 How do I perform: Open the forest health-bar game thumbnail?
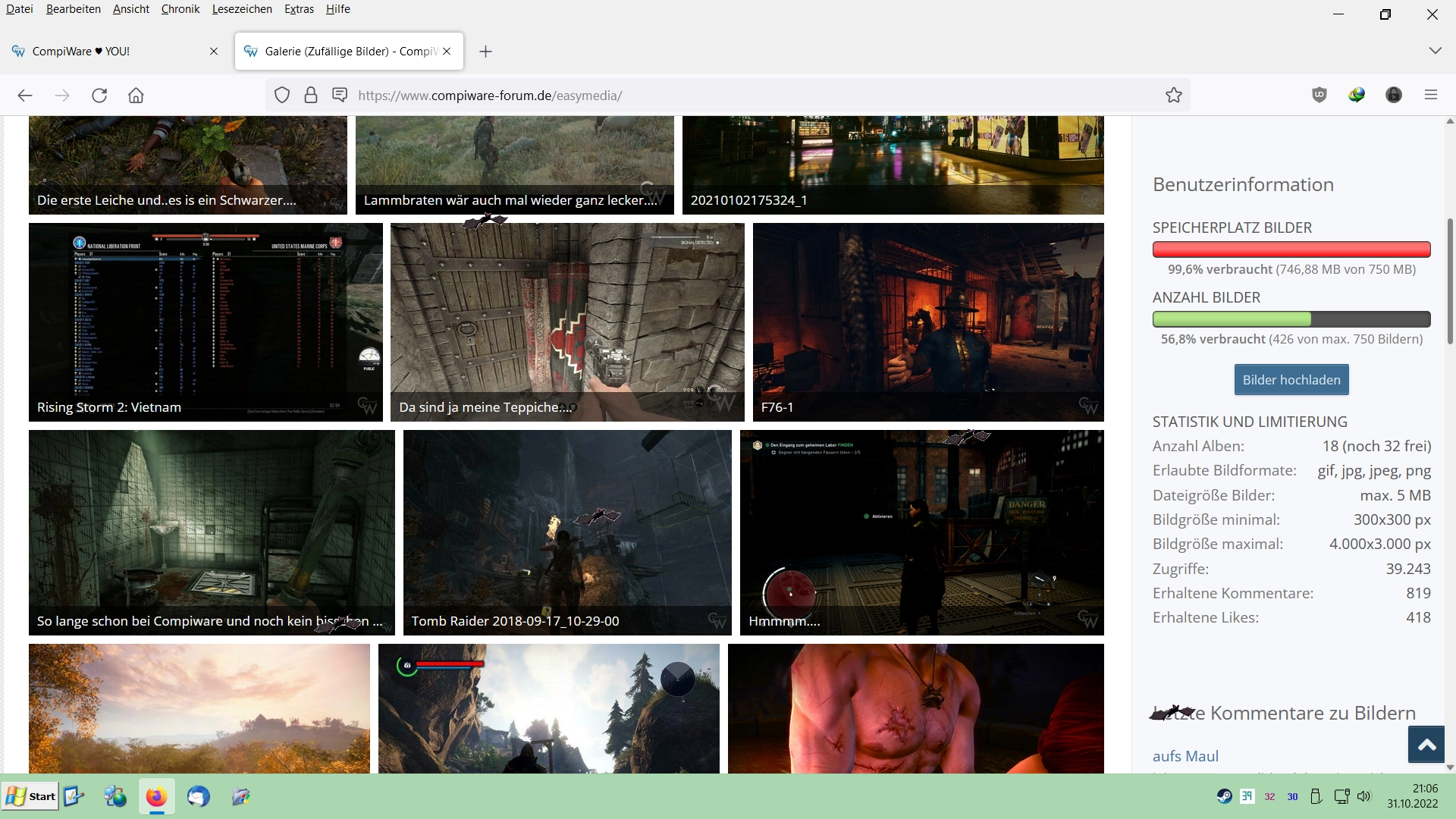pos(549,709)
